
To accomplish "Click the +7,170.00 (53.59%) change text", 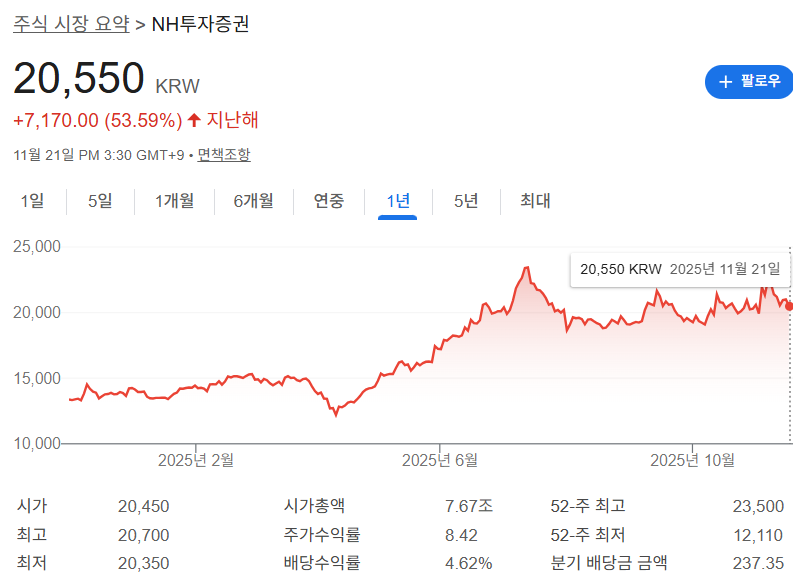I will [x=98, y=121].
